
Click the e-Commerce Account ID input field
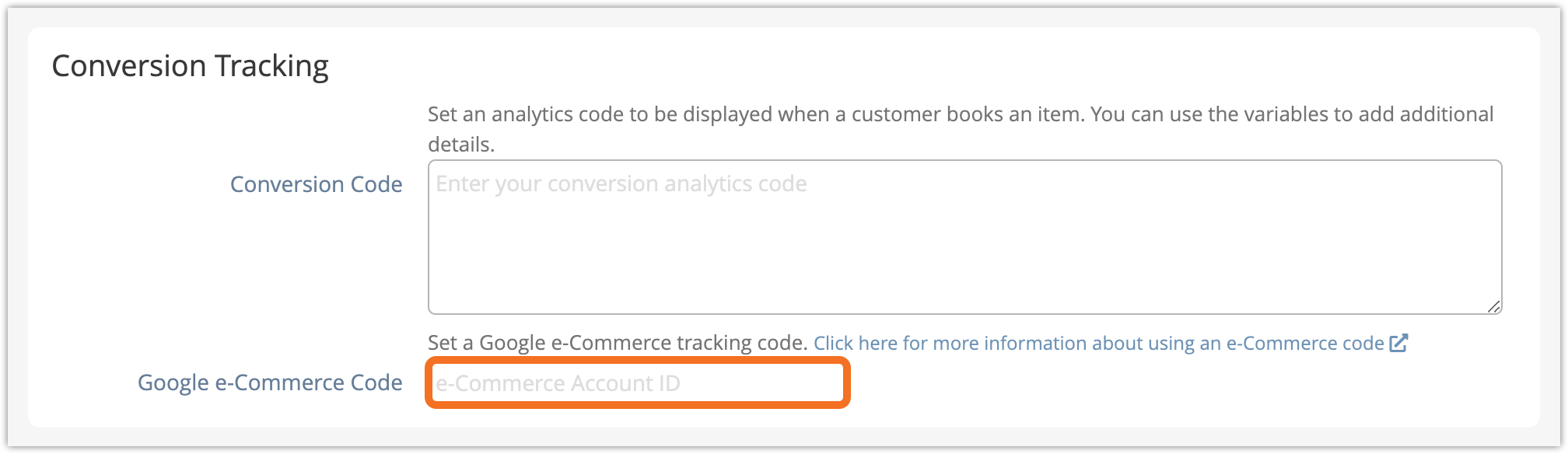click(x=637, y=383)
